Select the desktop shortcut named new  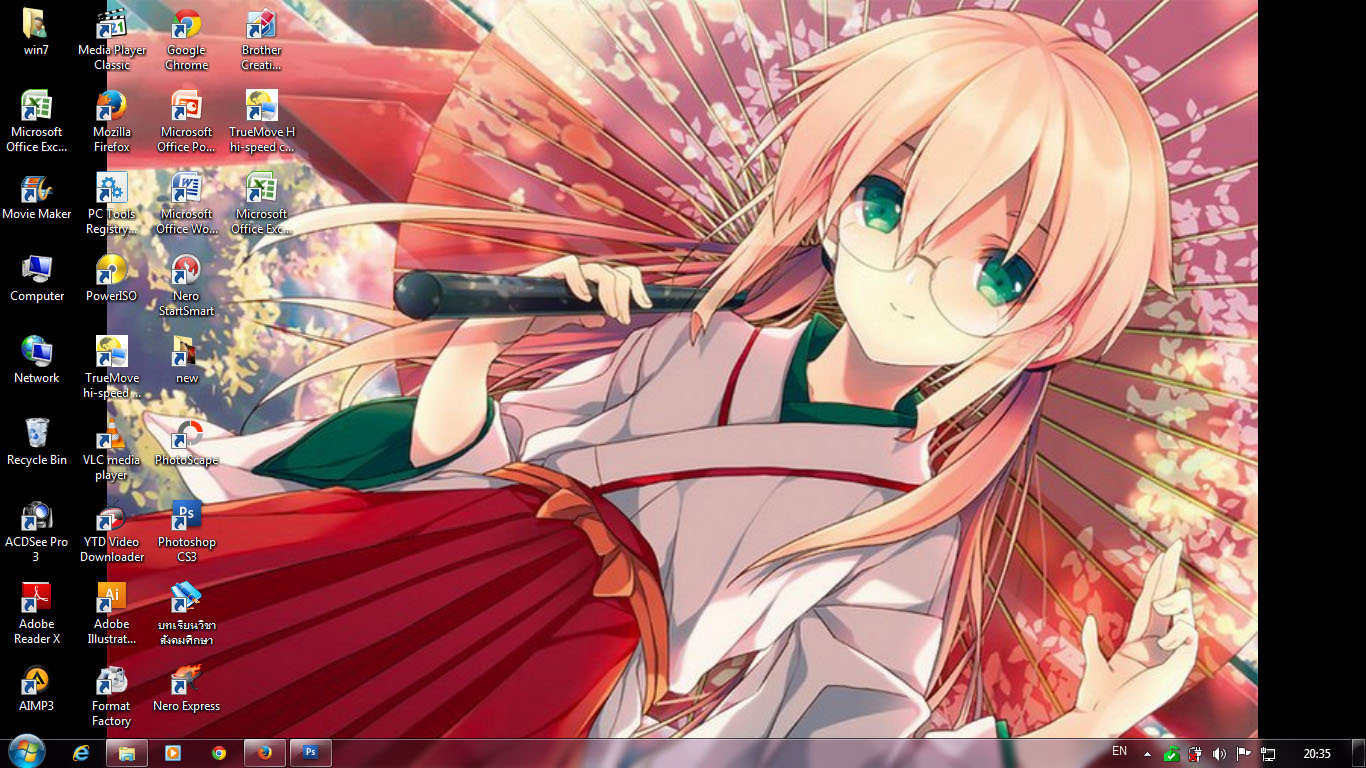pos(187,361)
